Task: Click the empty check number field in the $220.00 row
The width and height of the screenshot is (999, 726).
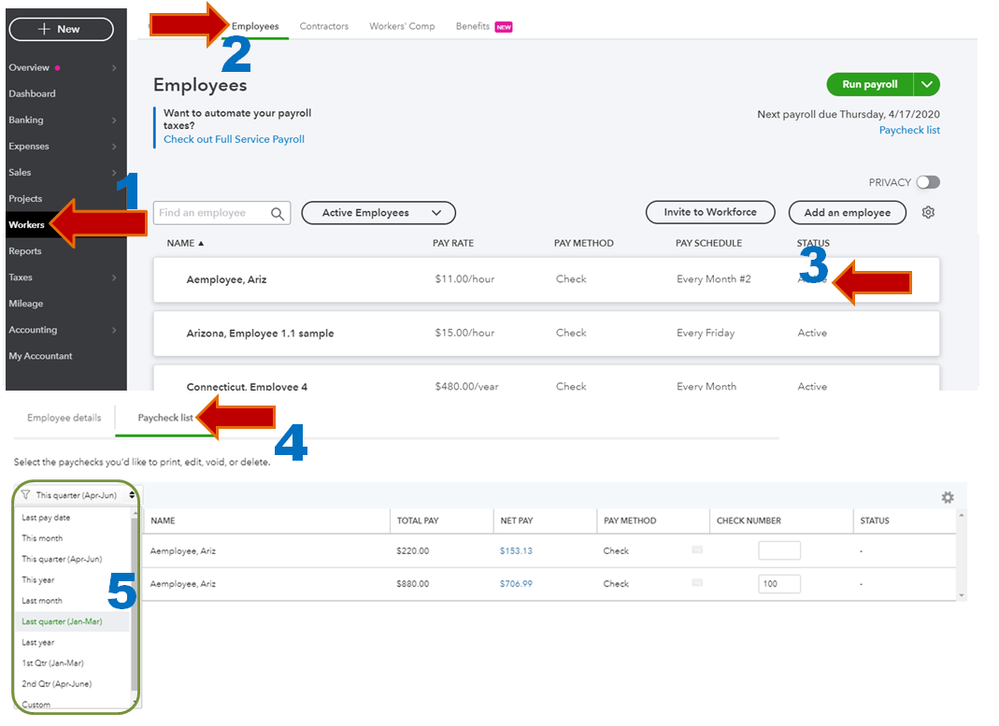Action: pyautogui.click(x=779, y=551)
